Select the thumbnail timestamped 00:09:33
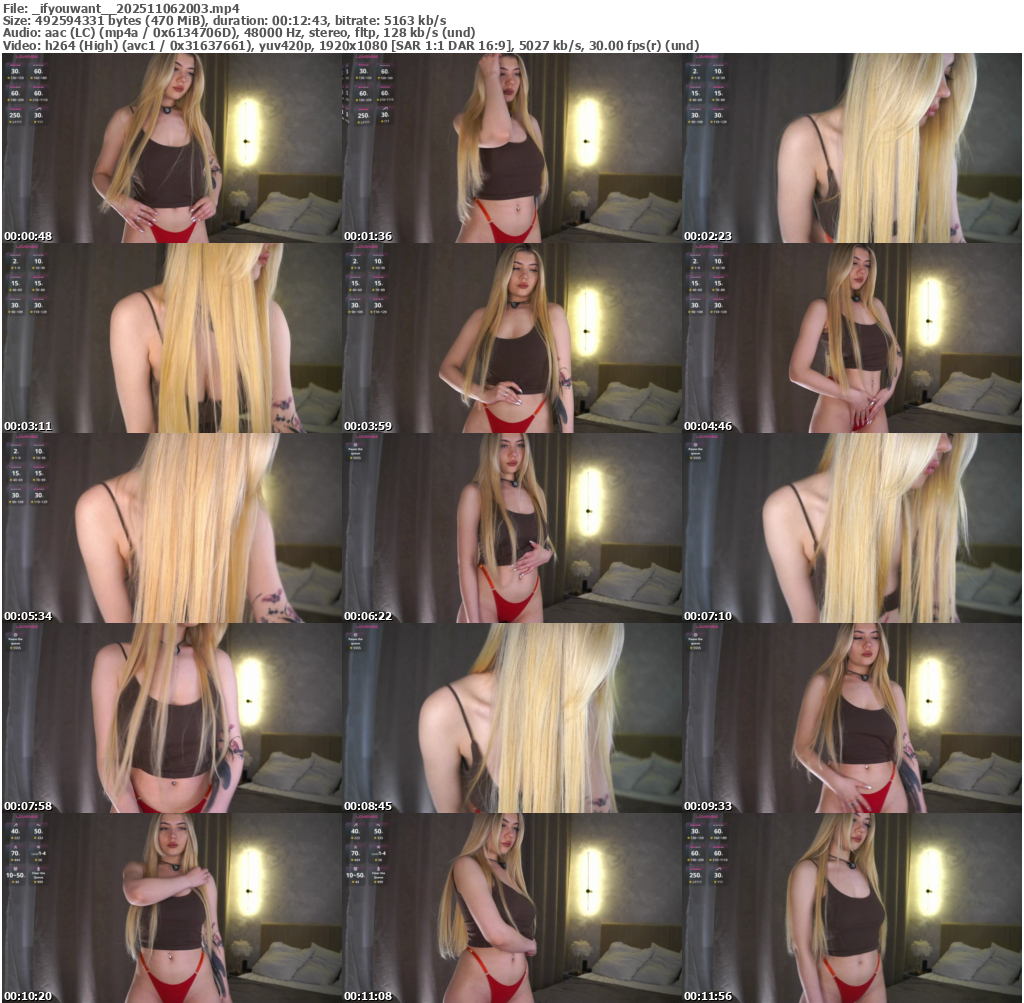 coord(852,718)
